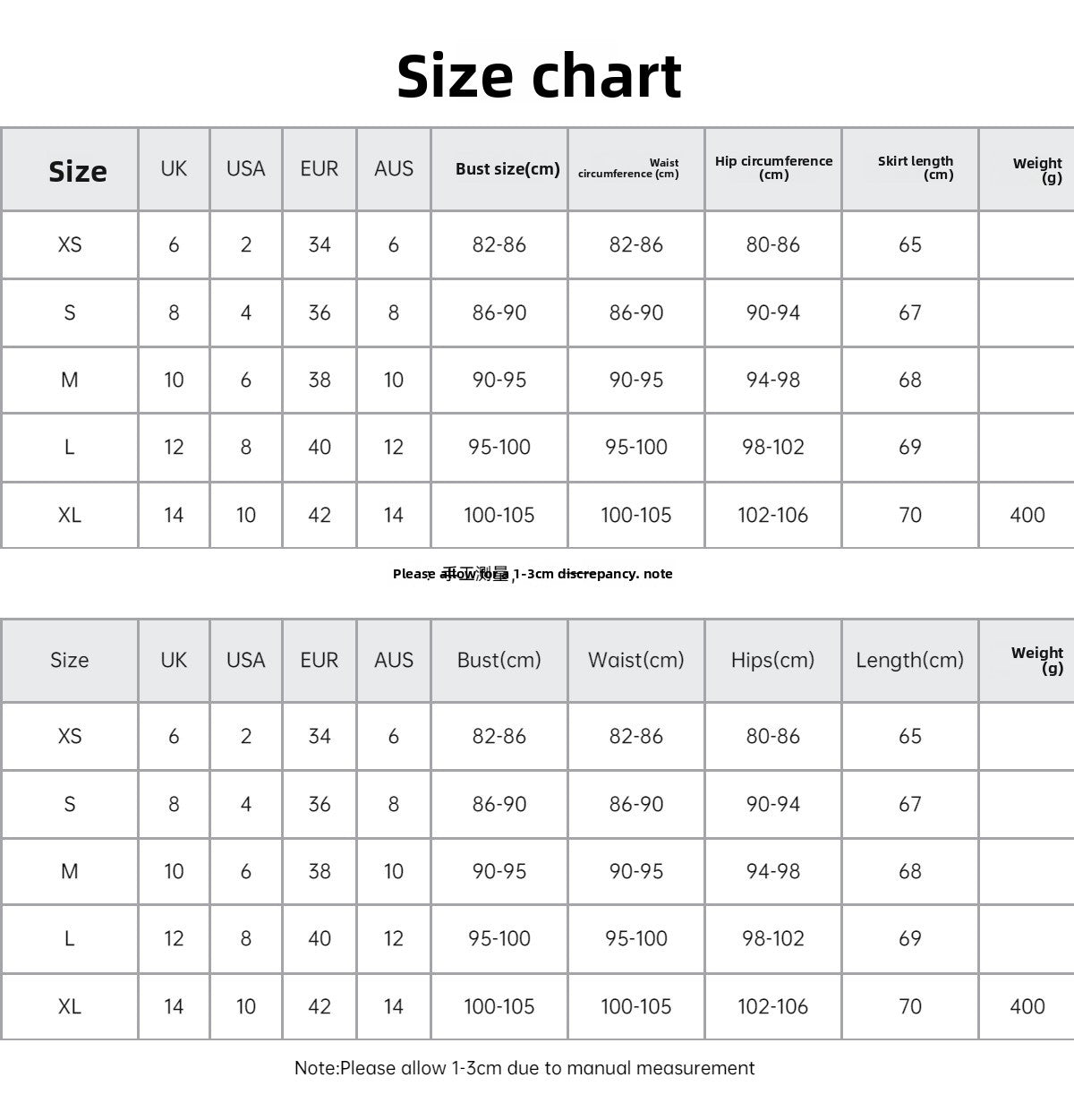The image size is (1074, 1120).
Task: Select the Hip circumference (cm) header
Action: coord(773,167)
